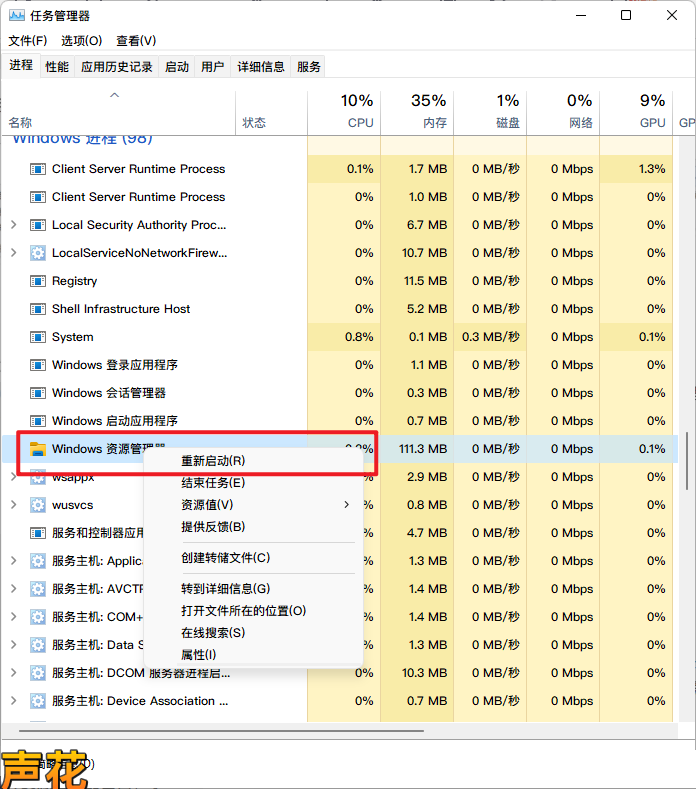Sort by the 名称 column header

(x=118, y=113)
